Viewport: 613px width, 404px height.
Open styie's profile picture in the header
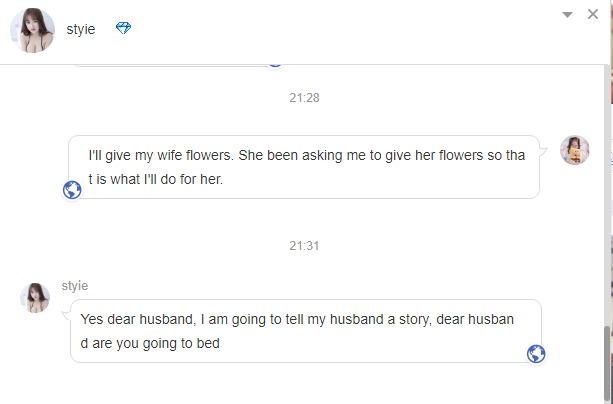click(32, 30)
